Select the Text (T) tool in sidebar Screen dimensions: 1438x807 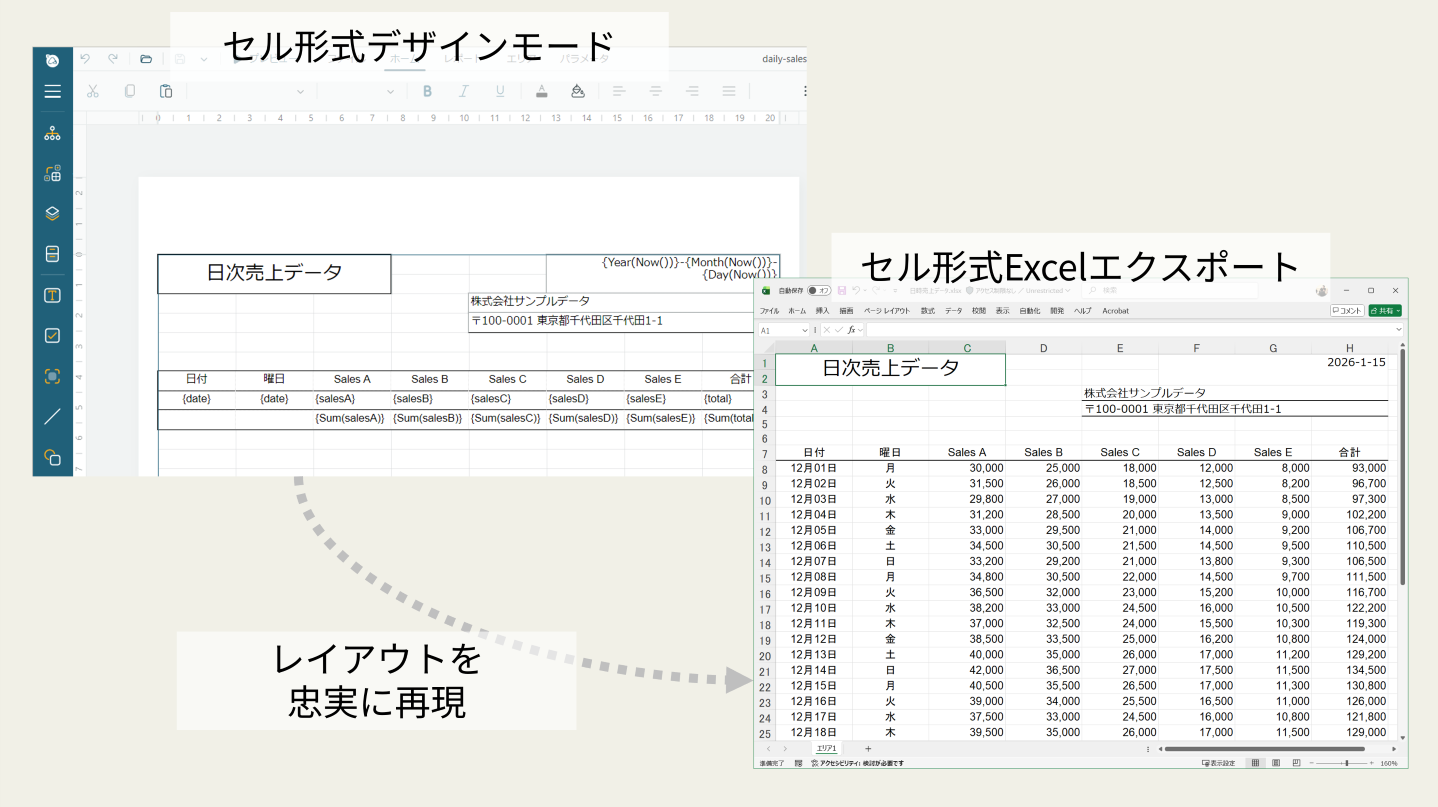[53, 294]
